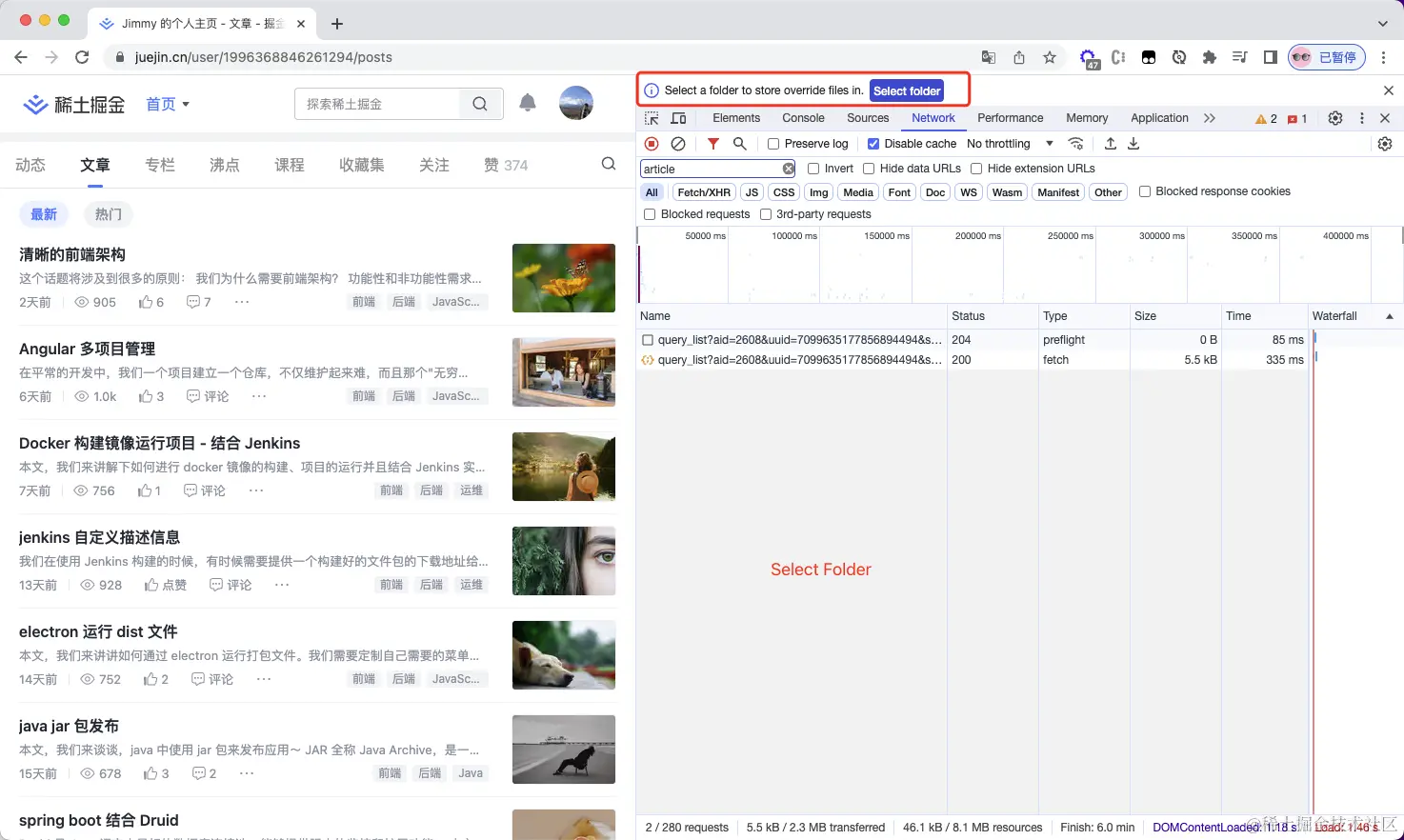Enable the Preserve log checkbox

(772, 143)
